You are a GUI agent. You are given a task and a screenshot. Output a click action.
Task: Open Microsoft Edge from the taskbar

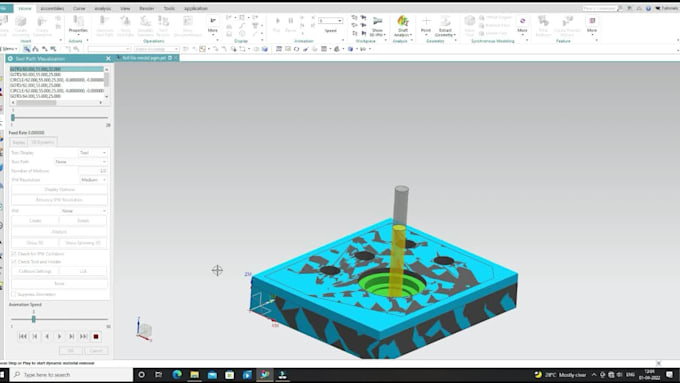point(177,374)
